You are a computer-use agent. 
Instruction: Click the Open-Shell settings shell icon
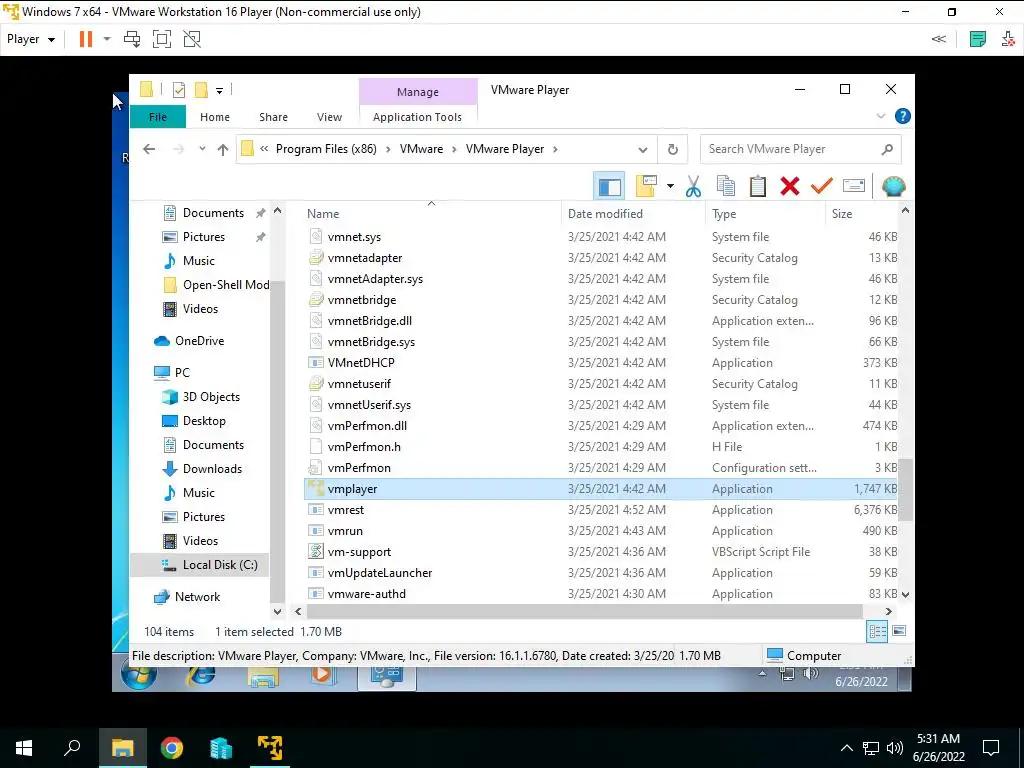coord(893,187)
